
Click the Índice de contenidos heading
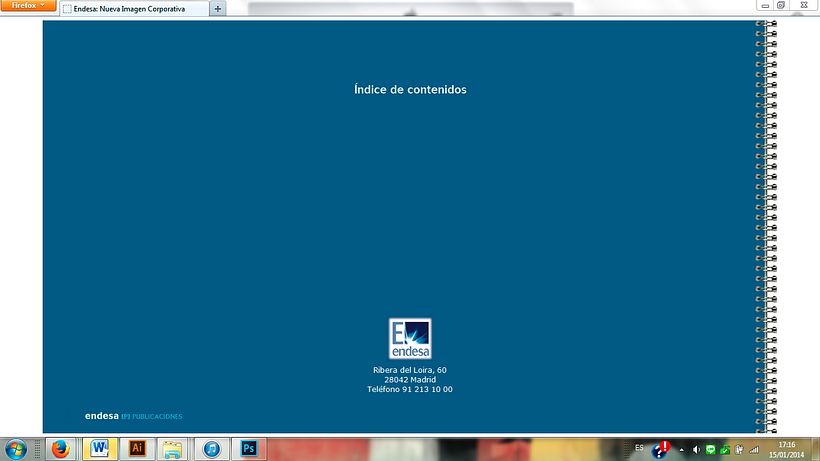(410, 89)
